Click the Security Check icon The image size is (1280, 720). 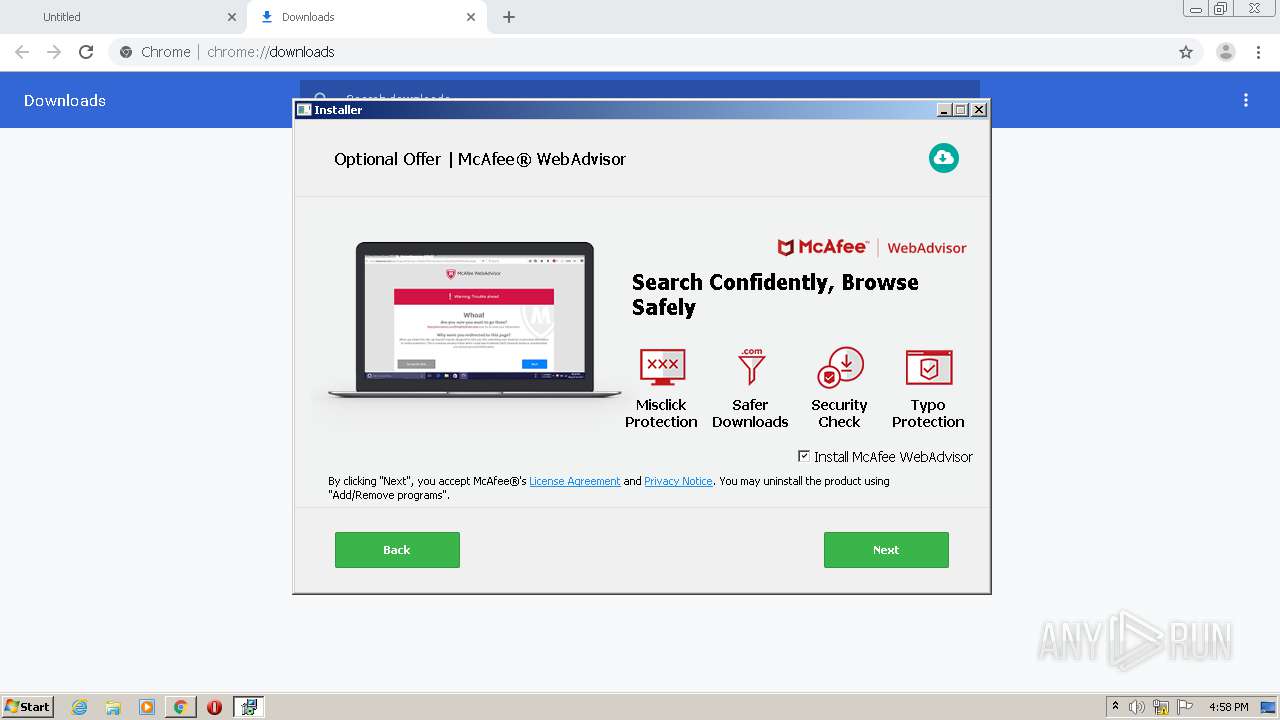tap(840, 368)
